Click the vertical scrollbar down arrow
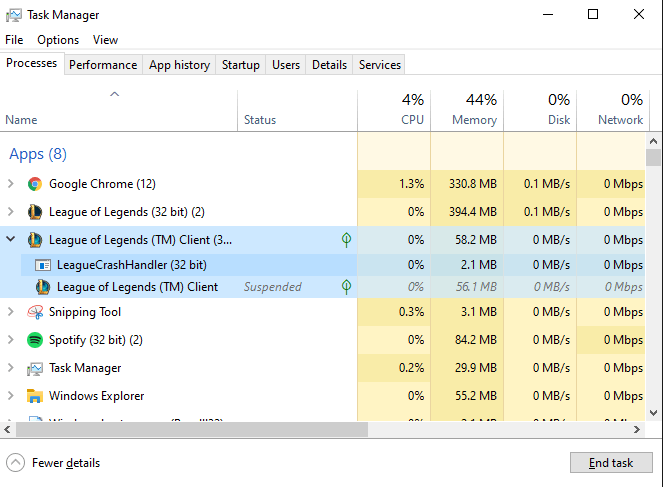The height and width of the screenshot is (487, 663). click(x=653, y=413)
